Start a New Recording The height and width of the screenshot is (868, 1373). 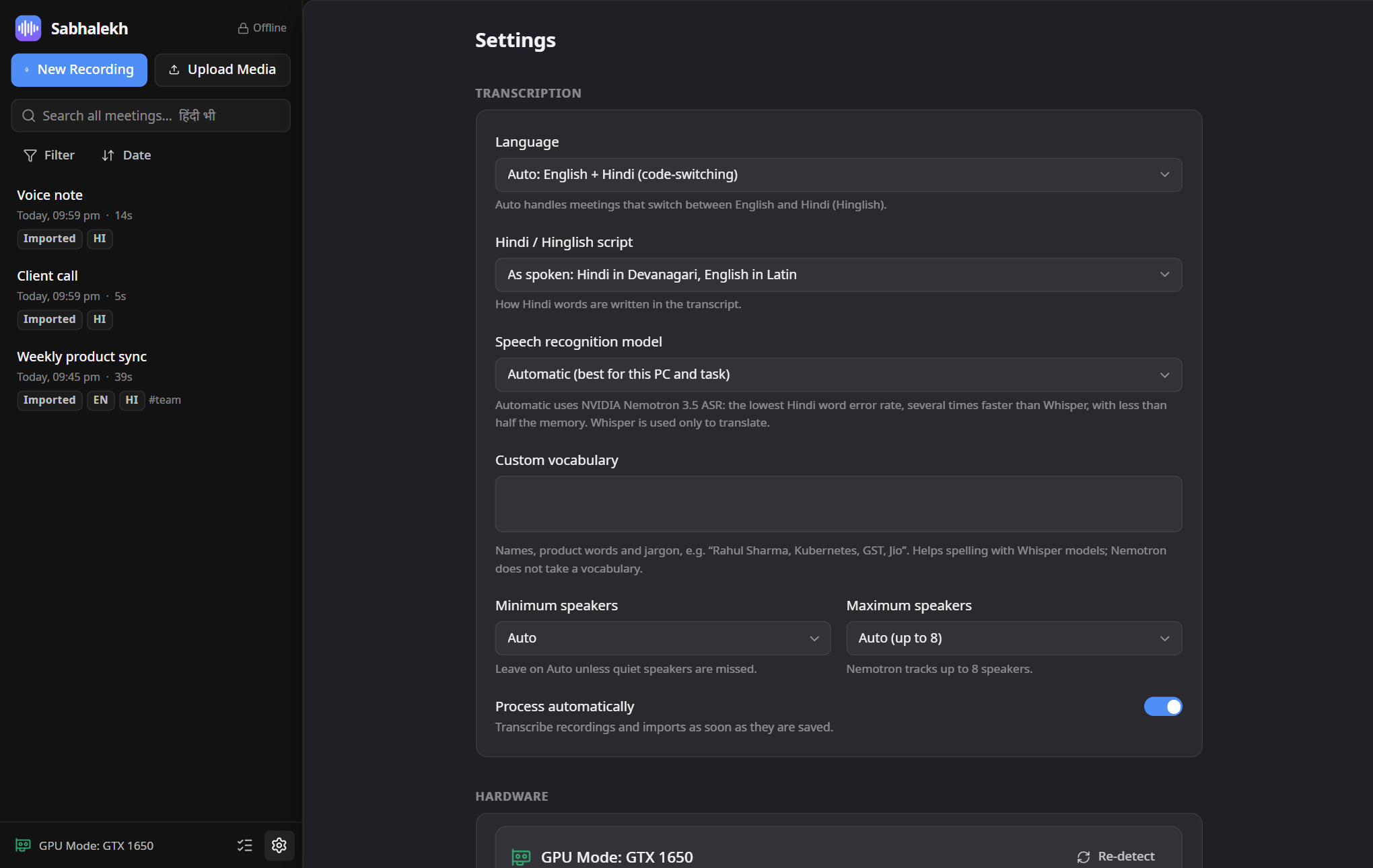[x=79, y=70]
